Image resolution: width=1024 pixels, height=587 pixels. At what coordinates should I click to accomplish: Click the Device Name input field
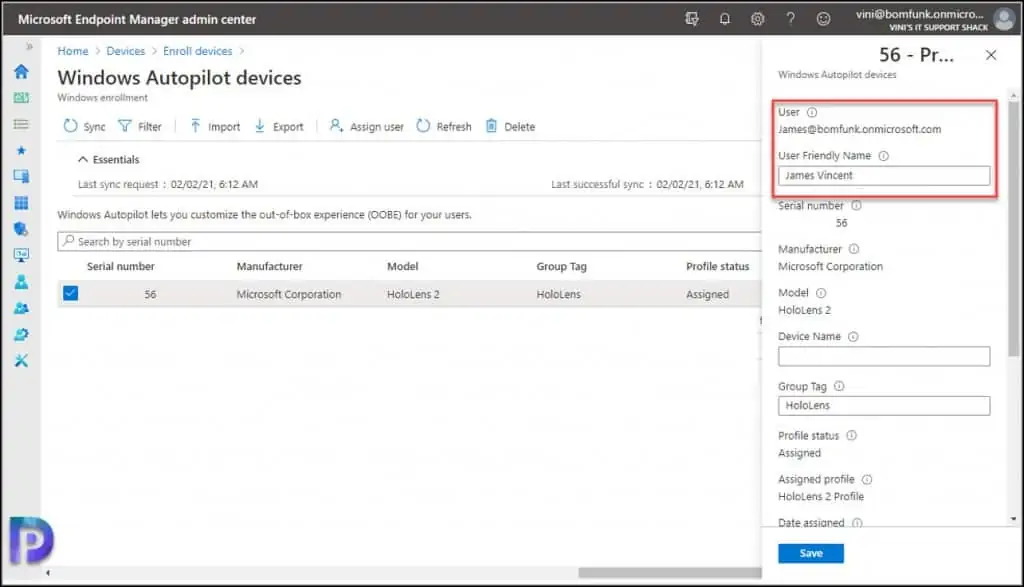coord(884,357)
